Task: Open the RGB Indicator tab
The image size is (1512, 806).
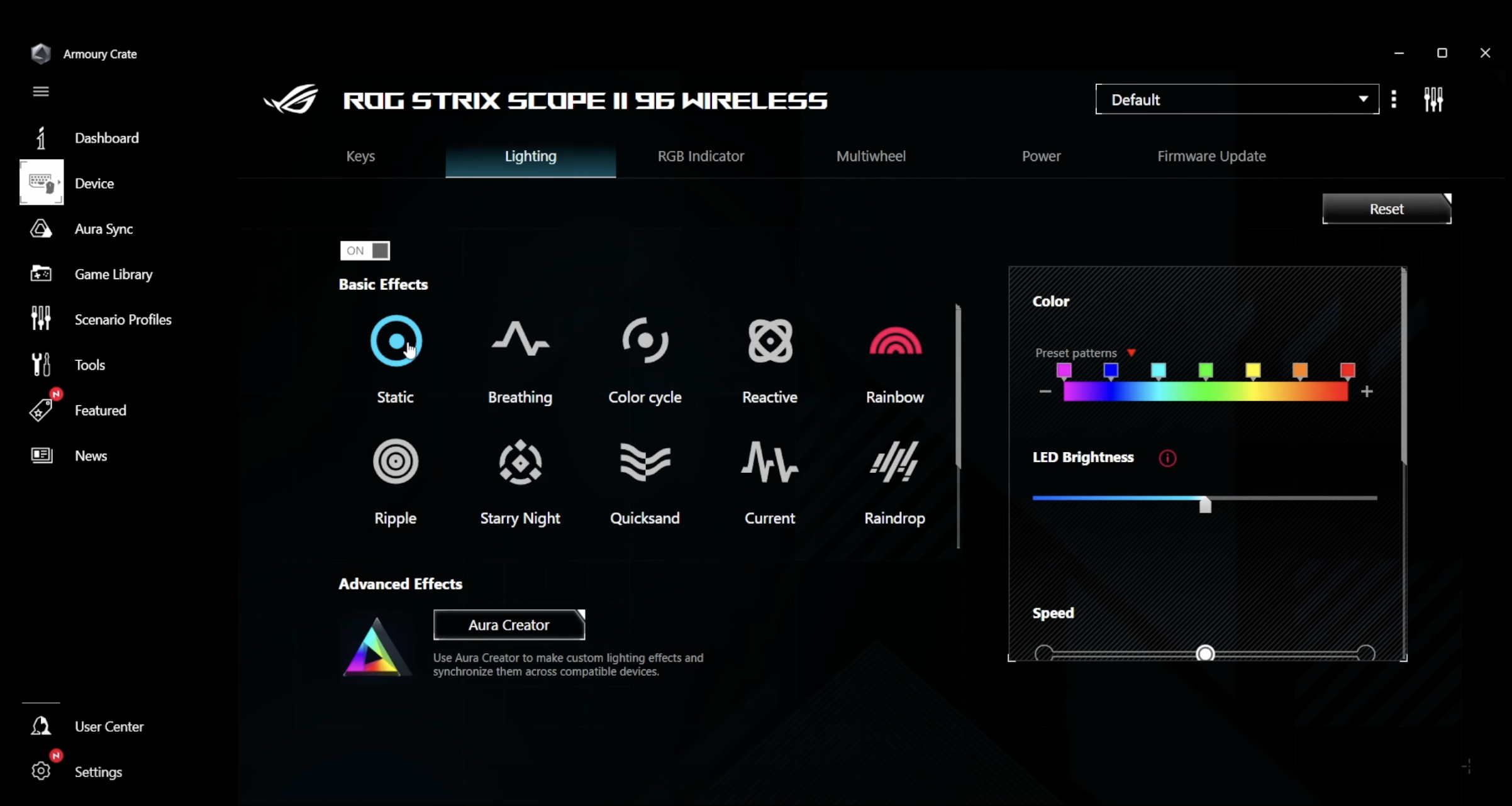Action: tap(701, 156)
